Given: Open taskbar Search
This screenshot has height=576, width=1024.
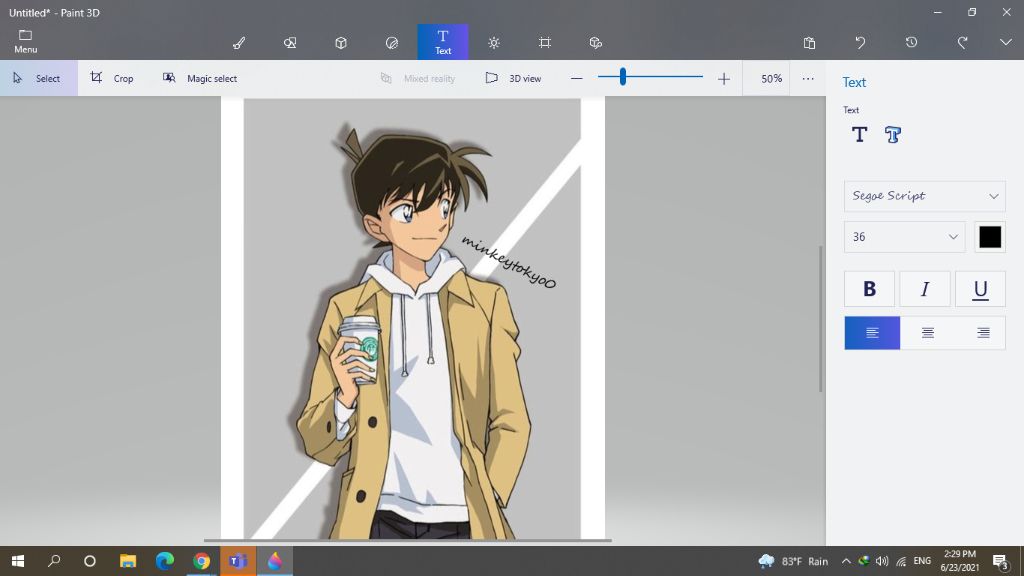Looking at the screenshot, I should click(54, 561).
